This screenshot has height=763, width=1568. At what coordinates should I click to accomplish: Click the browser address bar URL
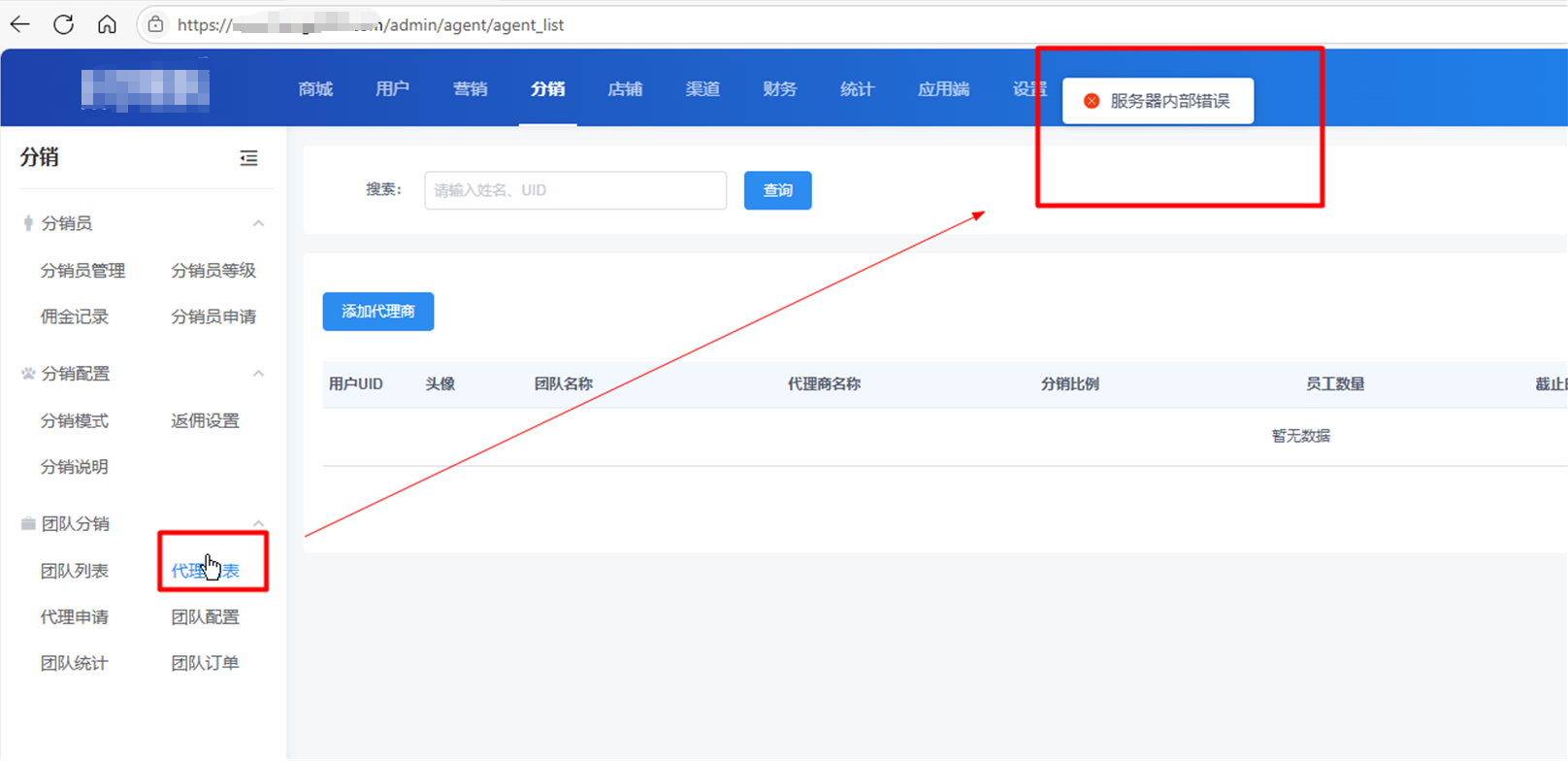[x=370, y=24]
